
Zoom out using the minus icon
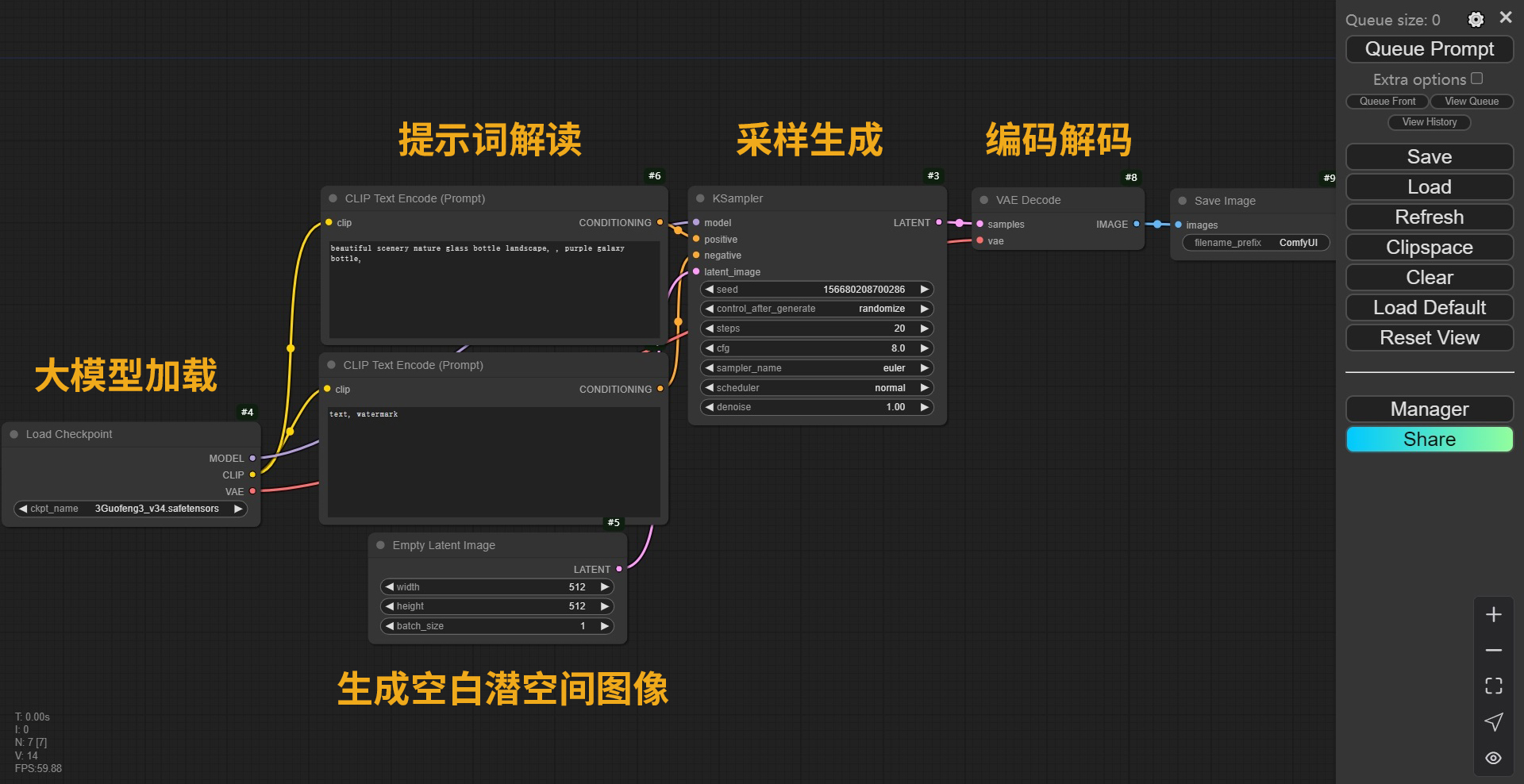coord(1494,650)
